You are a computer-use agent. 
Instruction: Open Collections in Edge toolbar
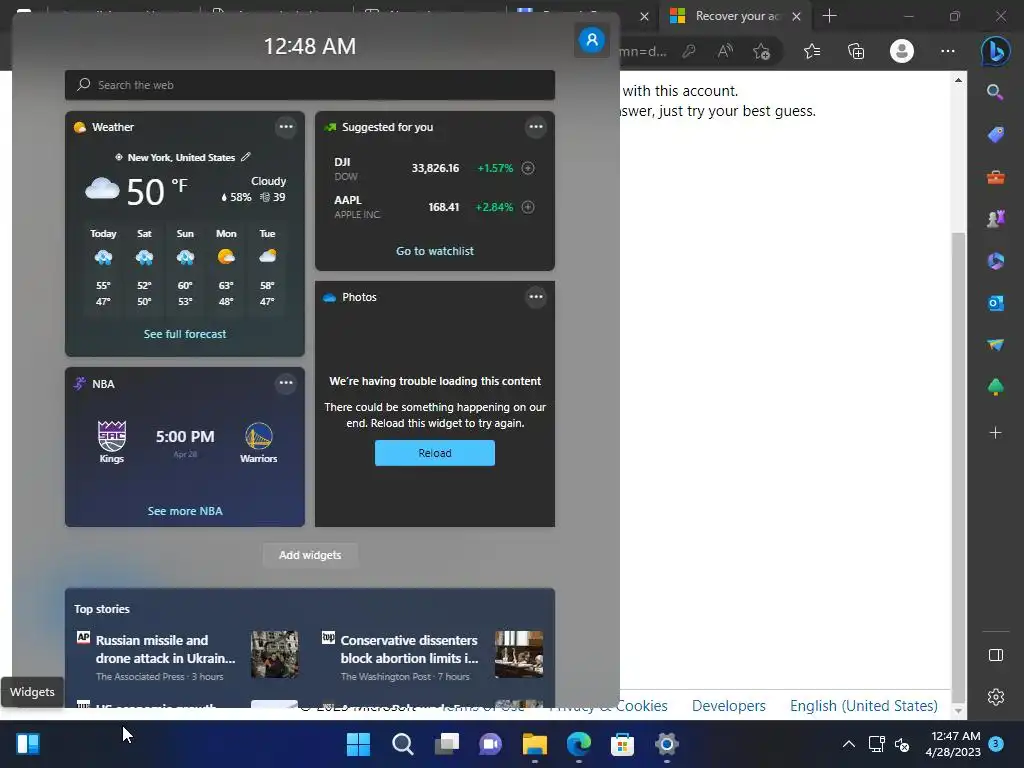(x=856, y=51)
